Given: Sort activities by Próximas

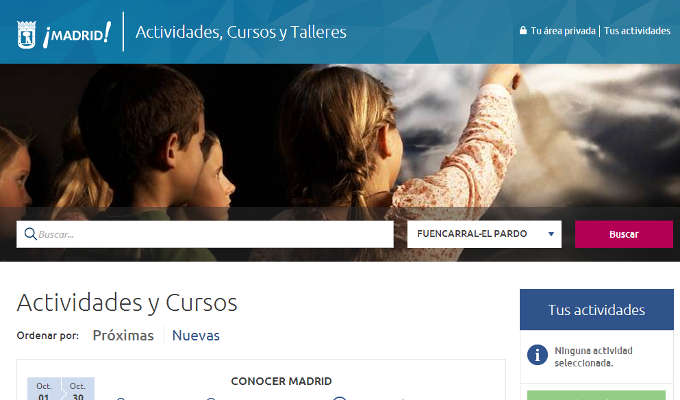Looking at the screenshot, I should pos(123,335).
